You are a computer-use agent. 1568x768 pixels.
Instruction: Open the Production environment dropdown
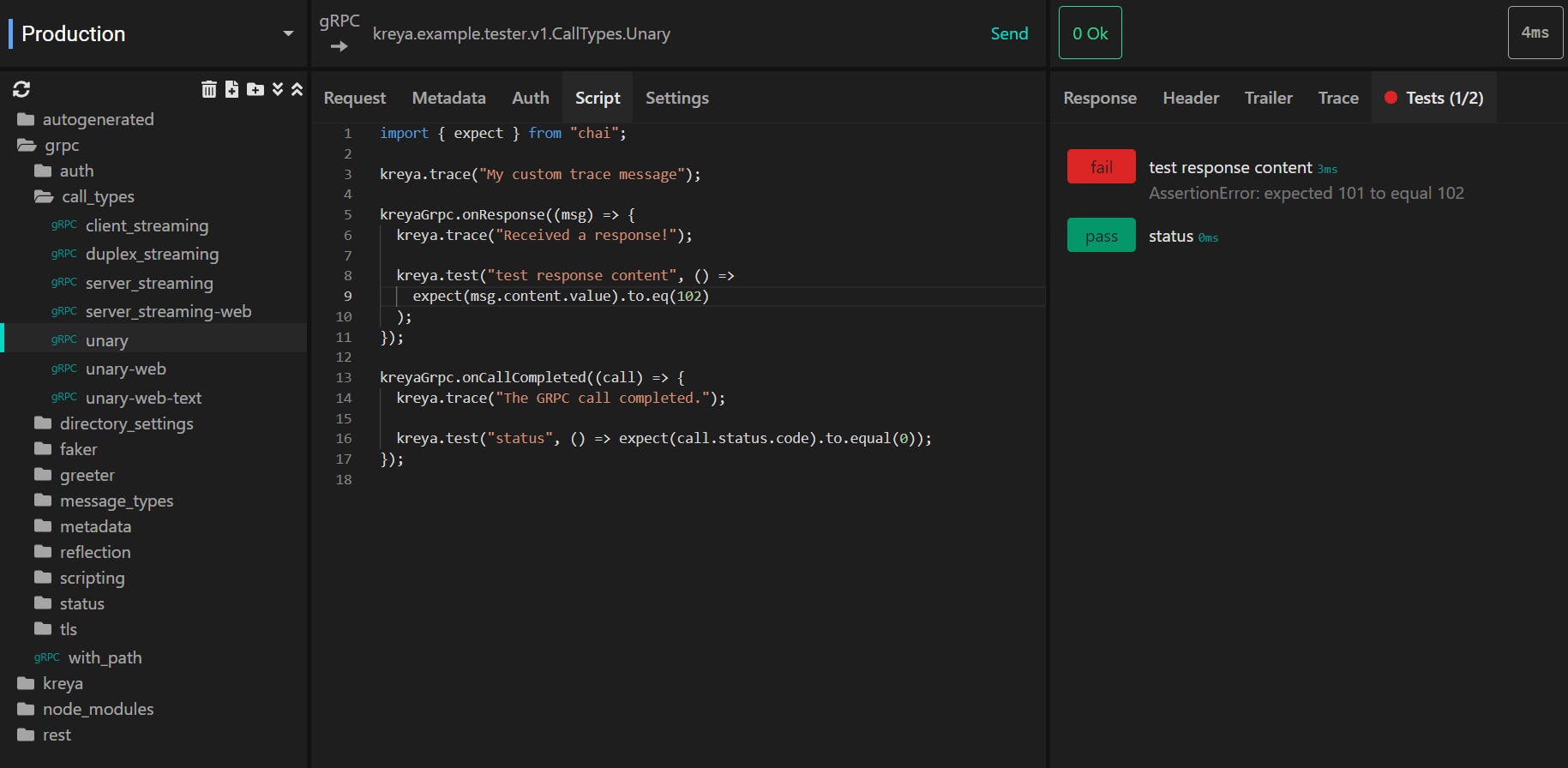(x=154, y=33)
